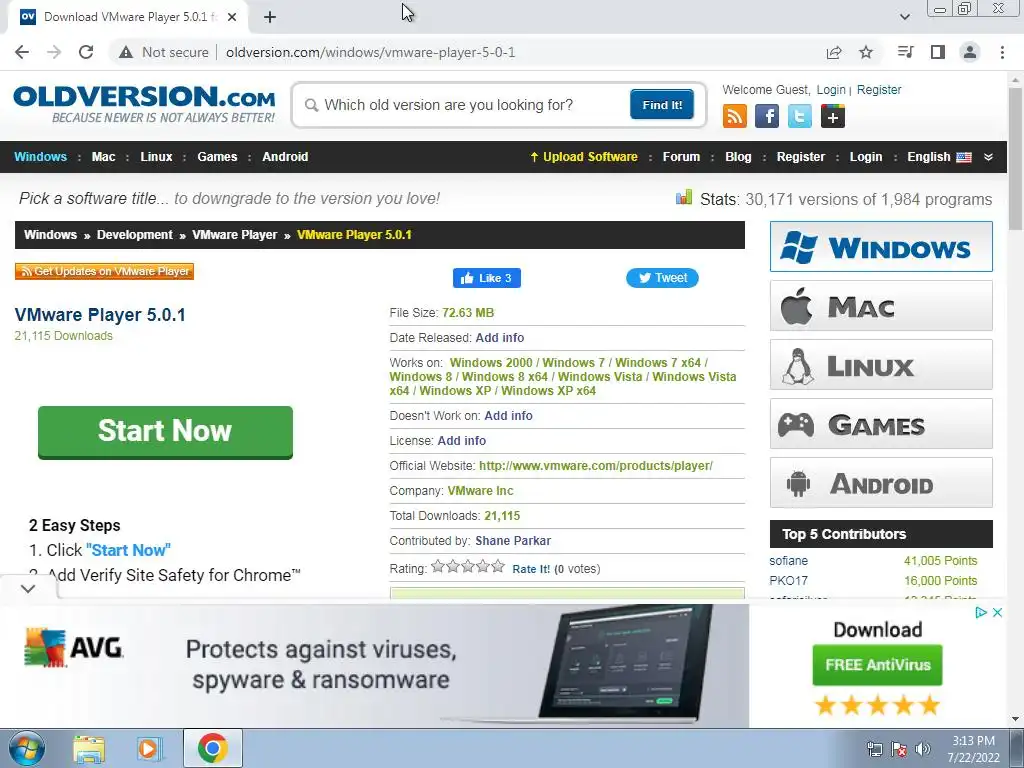This screenshot has height=768, width=1024.
Task: Click the Games sidebar banner
Action: point(881,424)
